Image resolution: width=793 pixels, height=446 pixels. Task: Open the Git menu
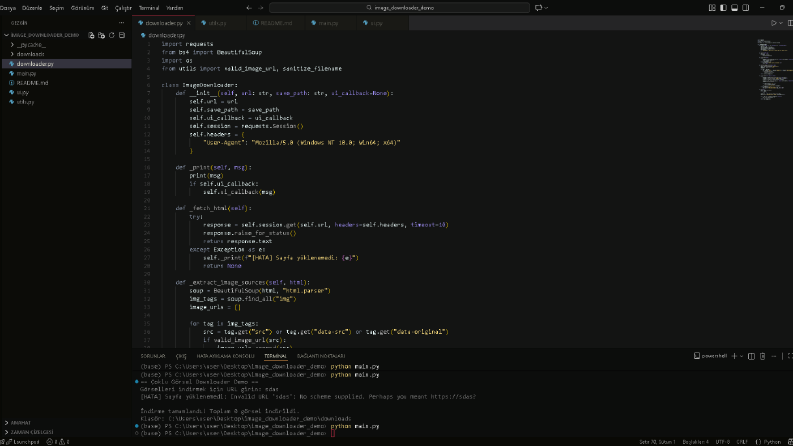pos(105,8)
